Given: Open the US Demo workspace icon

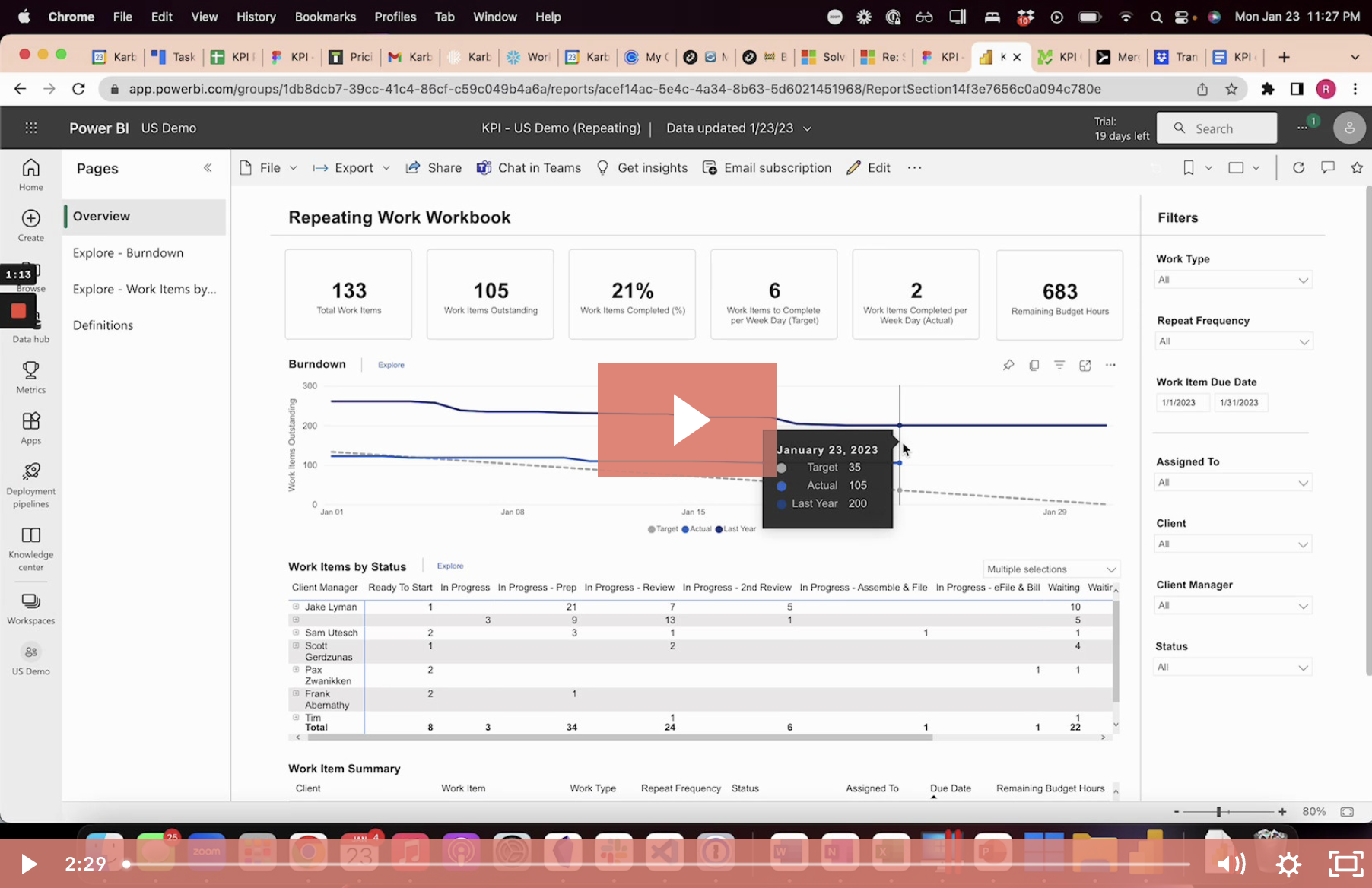Looking at the screenshot, I should pyautogui.click(x=31, y=659).
